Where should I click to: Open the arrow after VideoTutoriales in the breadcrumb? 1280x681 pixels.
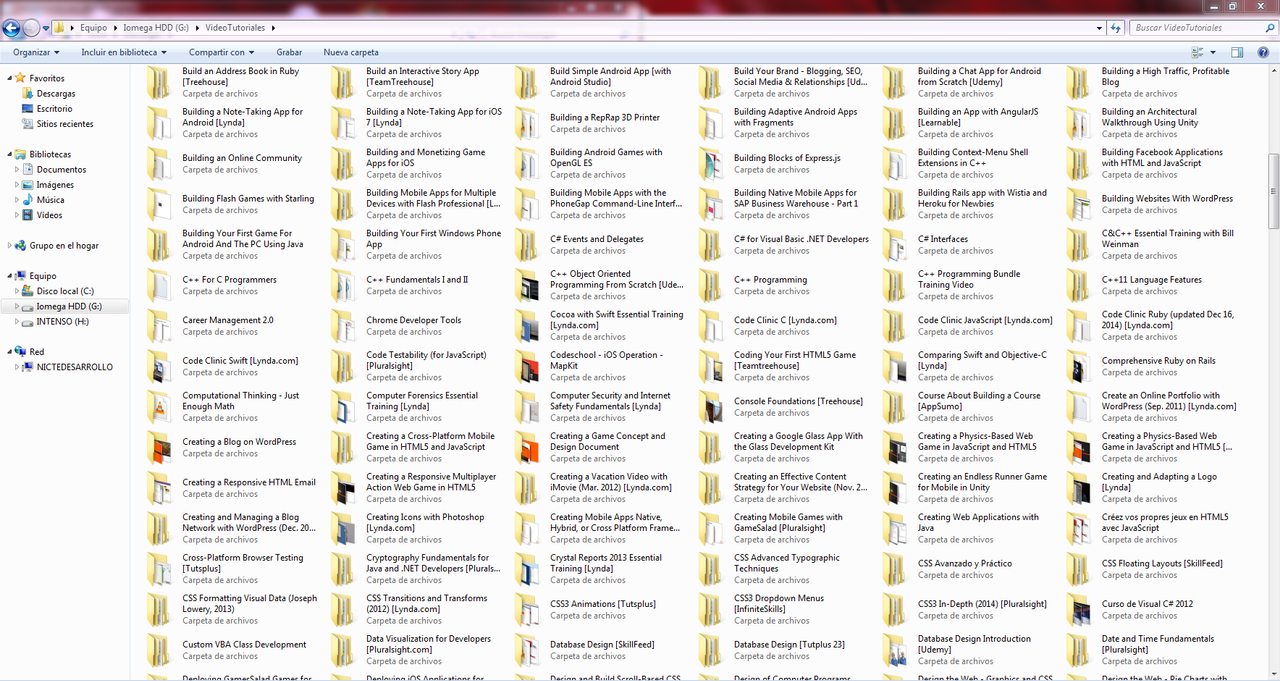tap(274, 28)
